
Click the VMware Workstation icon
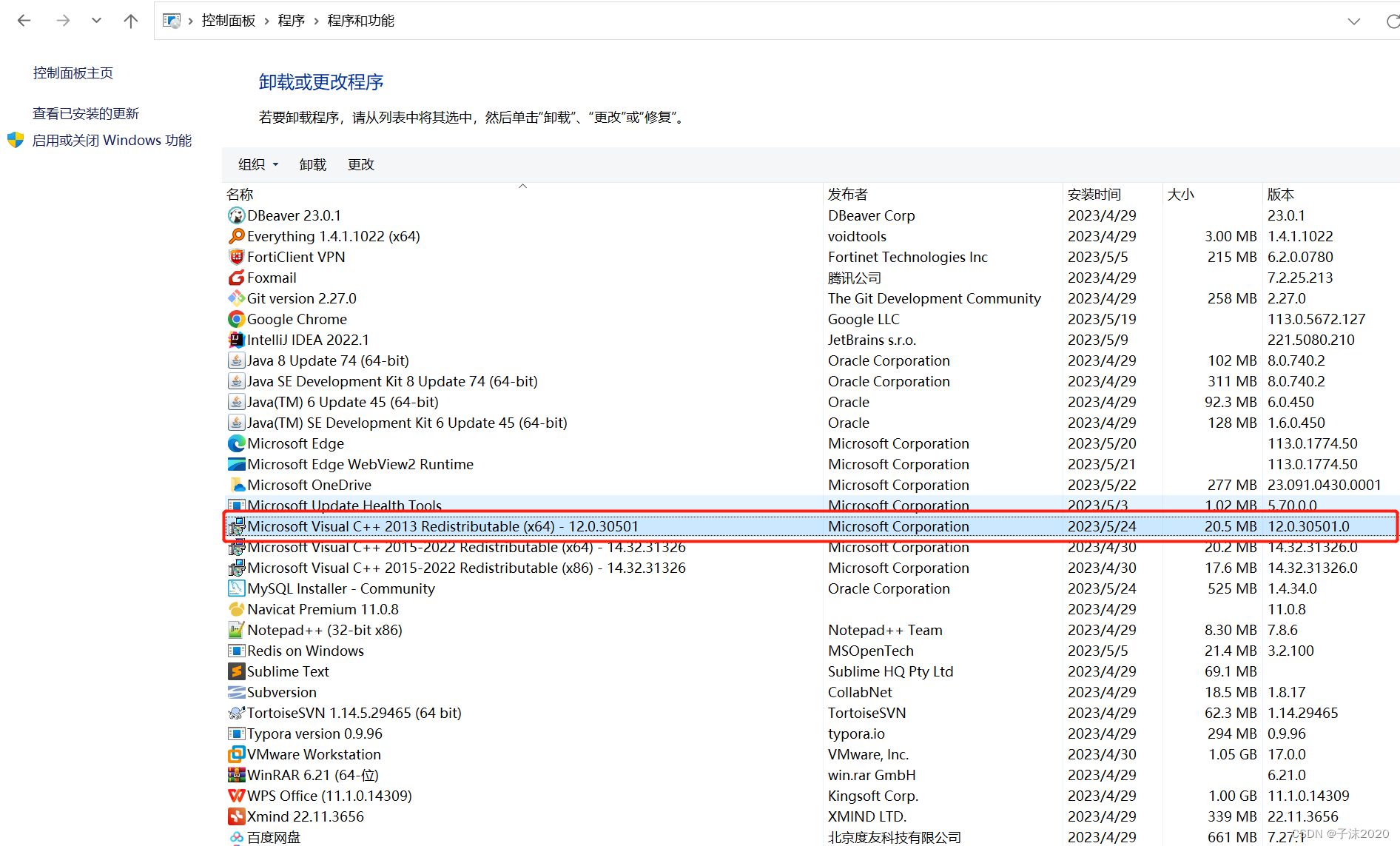click(x=236, y=754)
